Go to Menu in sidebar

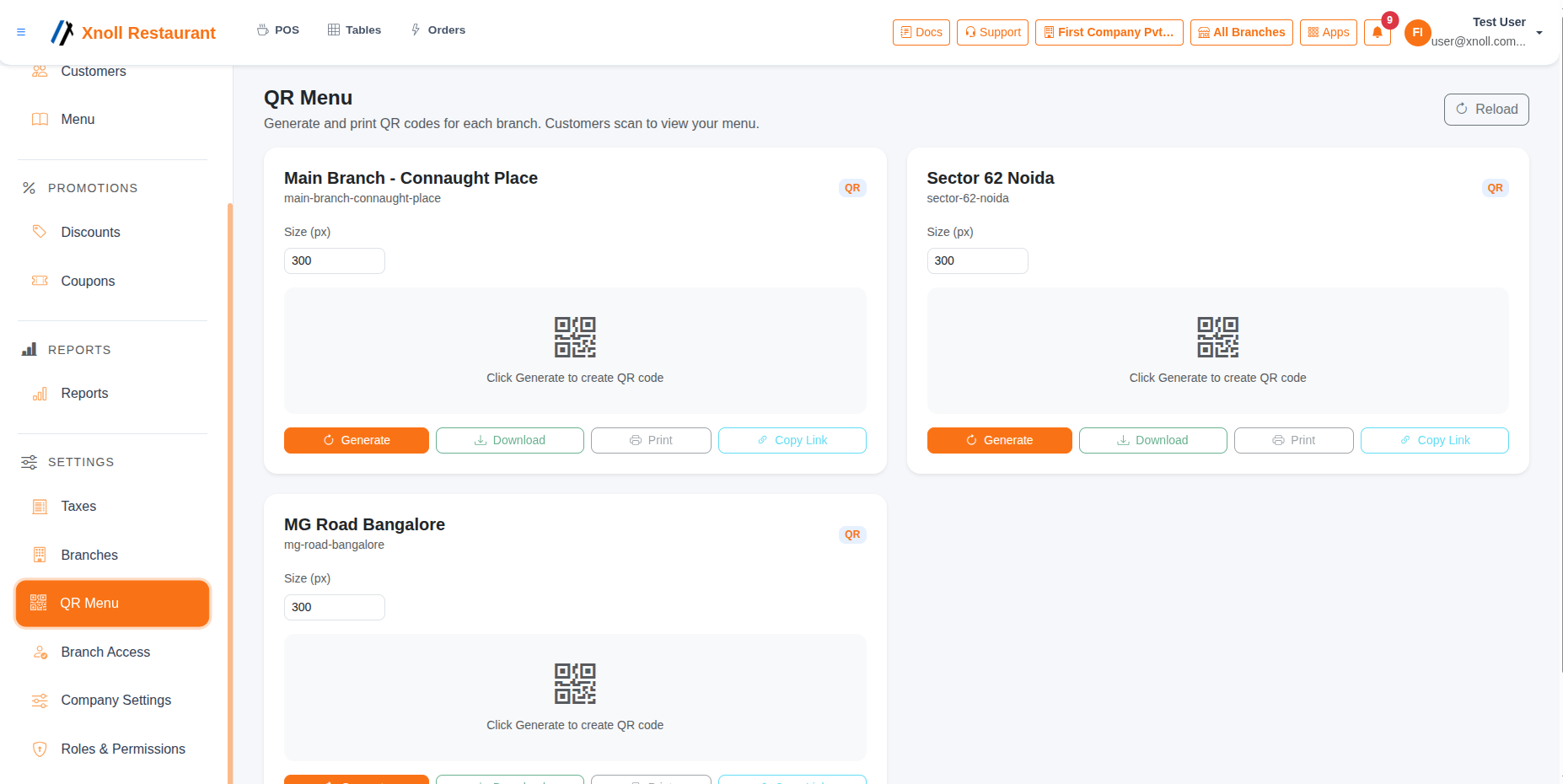112,120
